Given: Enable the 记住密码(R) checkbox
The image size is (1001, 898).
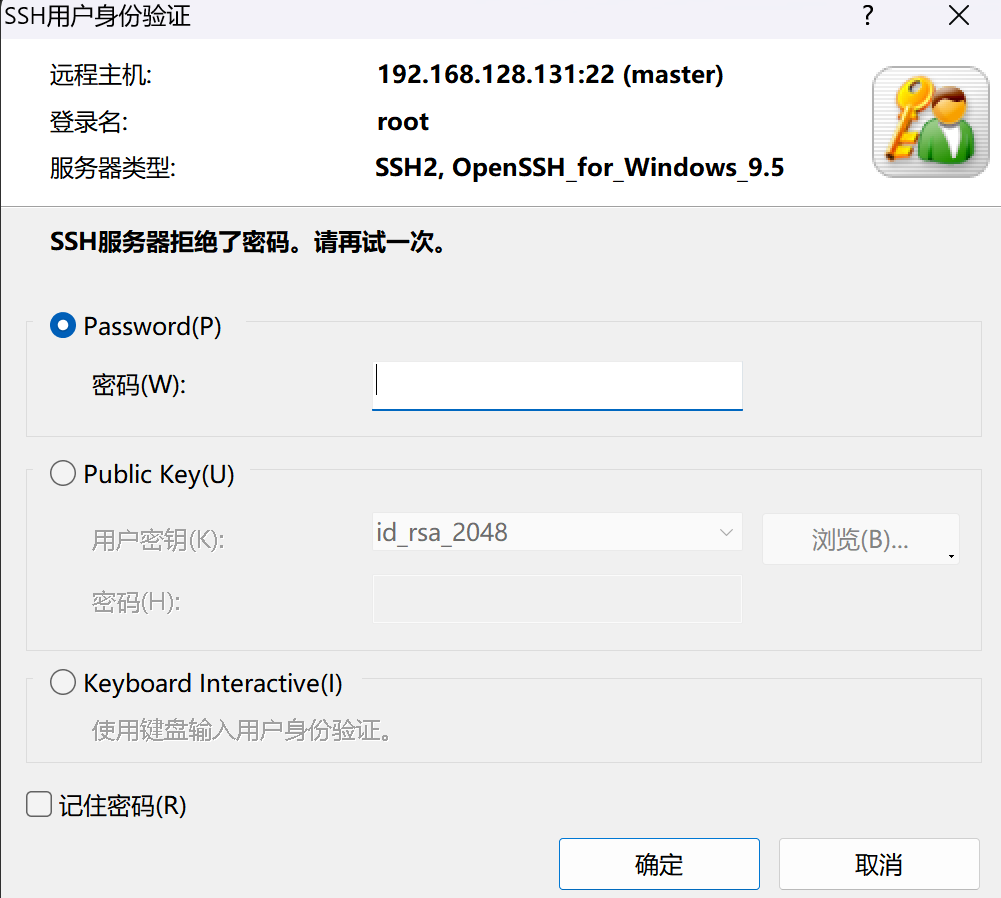Looking at the screenshot, I should (x=37, y=804).
